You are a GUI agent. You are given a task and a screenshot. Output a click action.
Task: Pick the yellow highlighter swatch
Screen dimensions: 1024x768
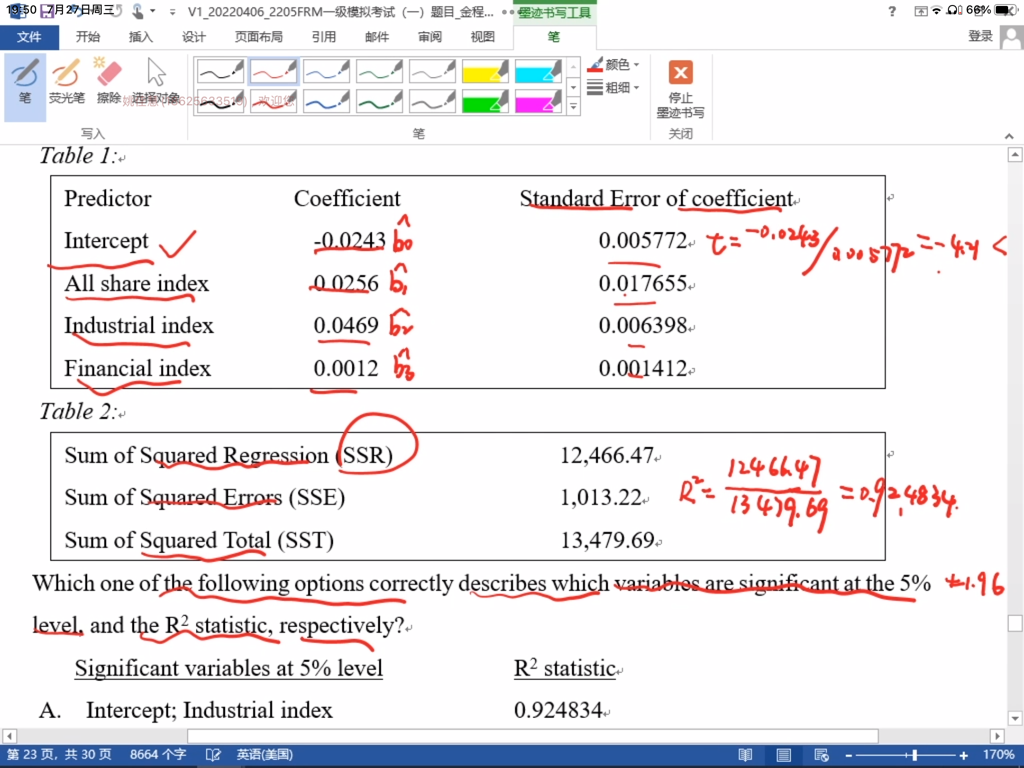point(484,71)
